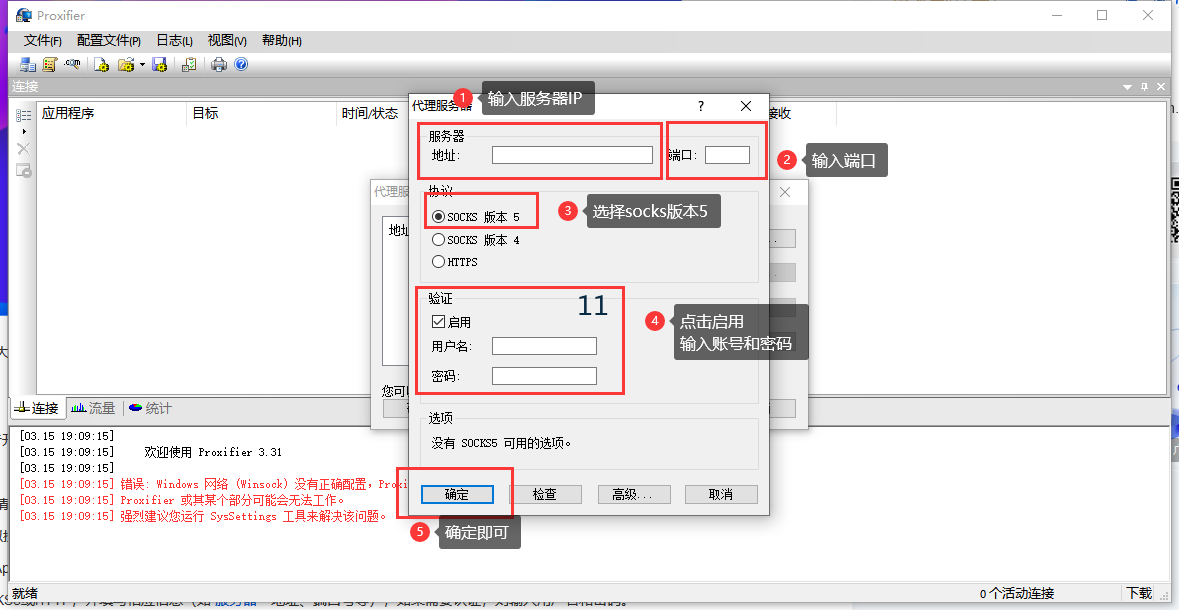Select SOCKS 版本 5 radio button
This screenshot has height=610, width=1179.
coord(438,217)
